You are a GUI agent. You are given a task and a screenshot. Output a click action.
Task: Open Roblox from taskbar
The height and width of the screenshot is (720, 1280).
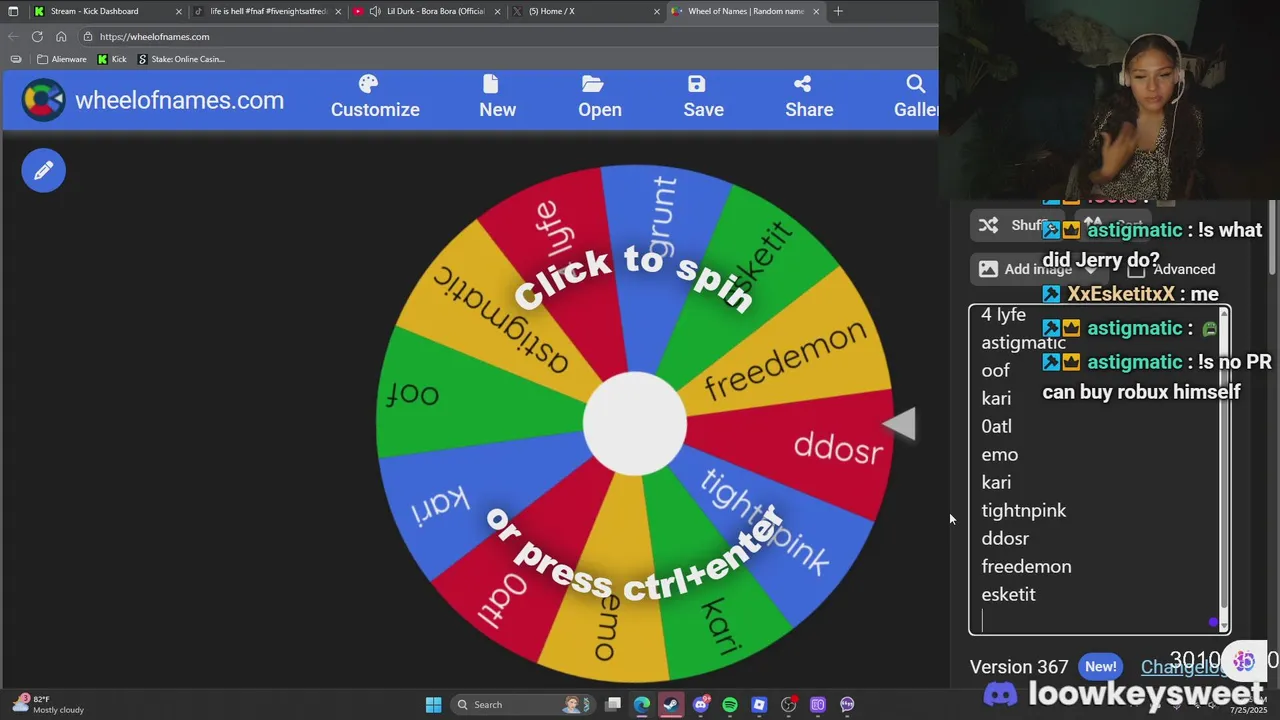759,705
